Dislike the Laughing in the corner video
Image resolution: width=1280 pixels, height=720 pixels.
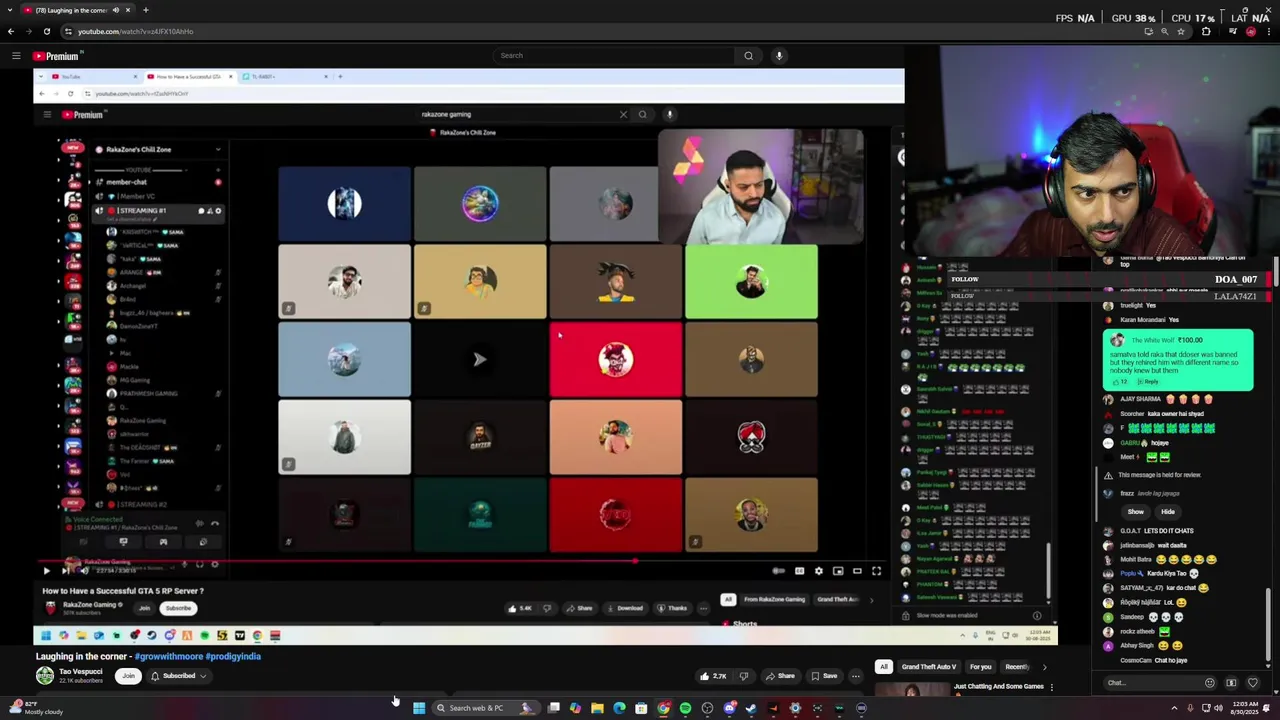pos(743,676)
